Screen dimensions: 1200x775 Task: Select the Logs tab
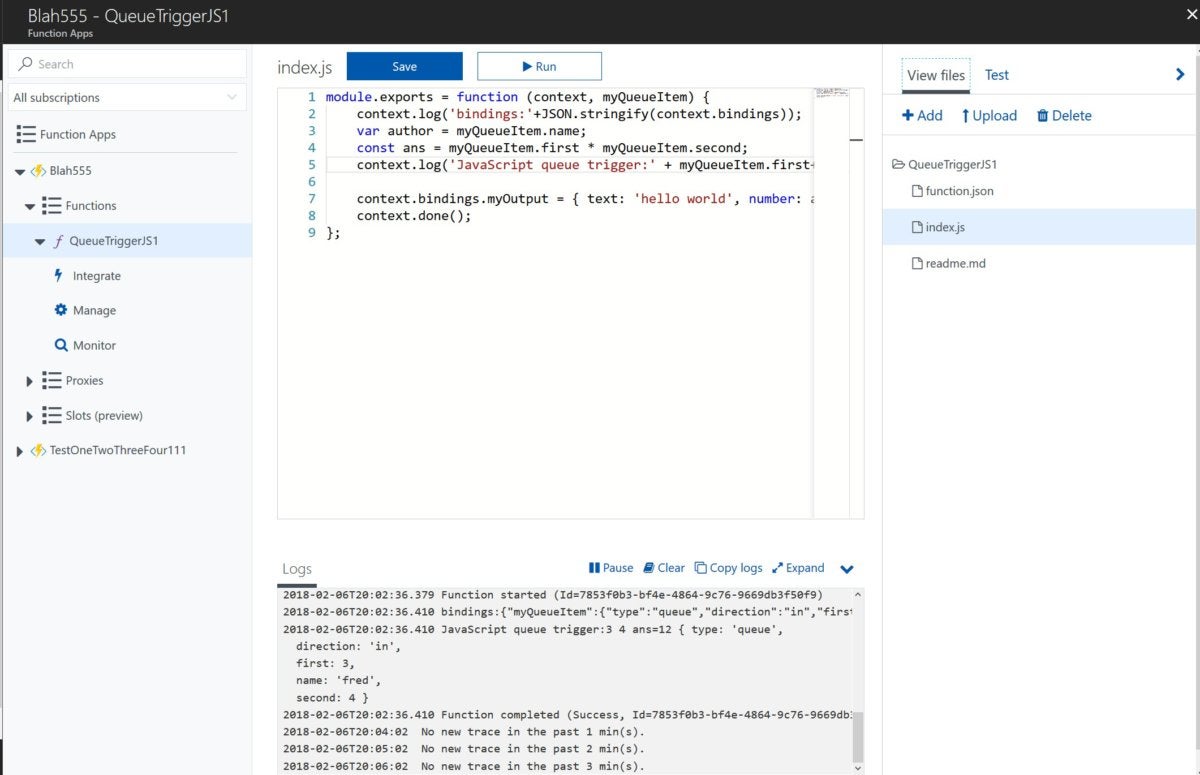point(297,569)
